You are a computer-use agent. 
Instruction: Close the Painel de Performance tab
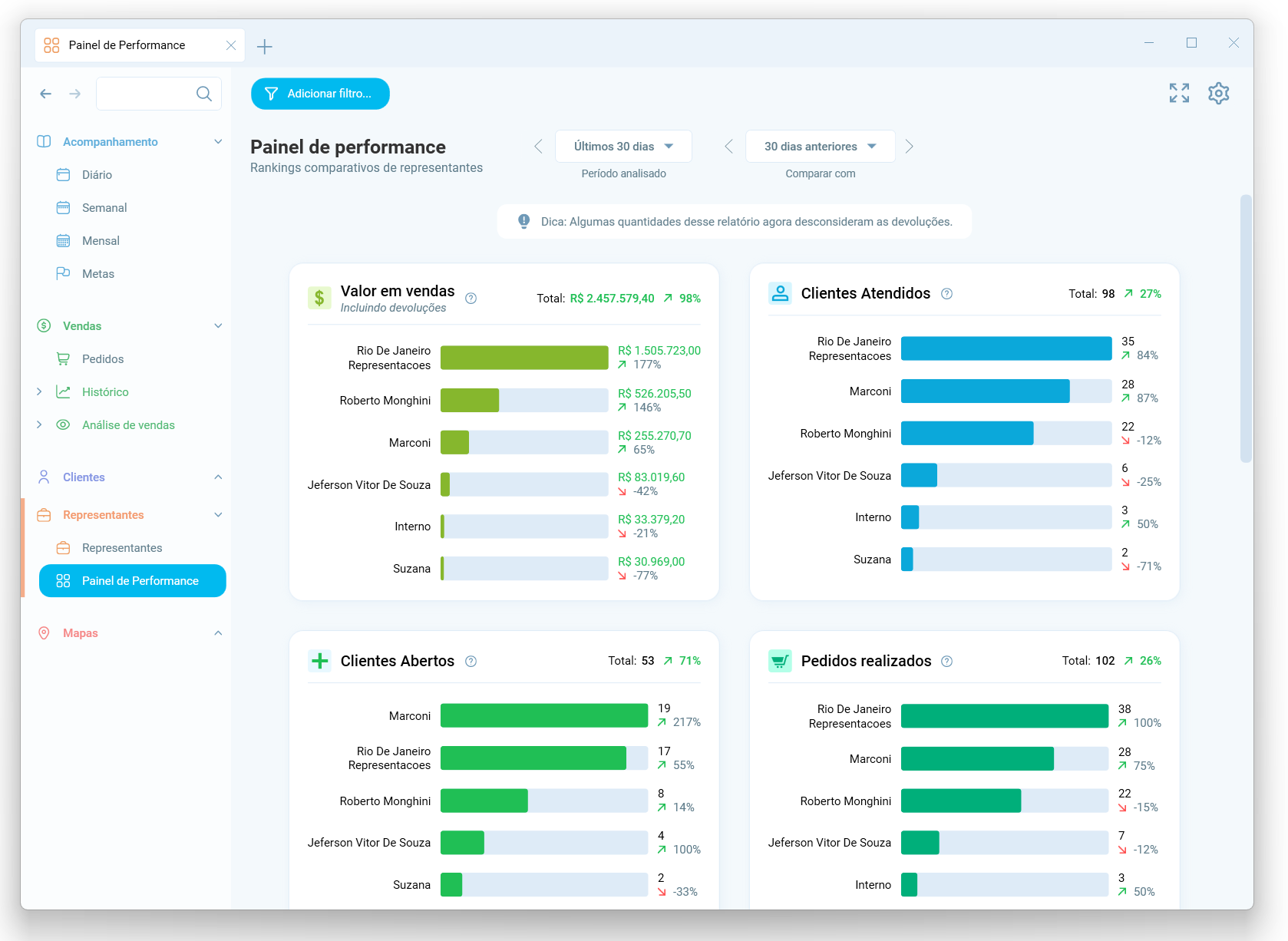(x=231, y=45)
